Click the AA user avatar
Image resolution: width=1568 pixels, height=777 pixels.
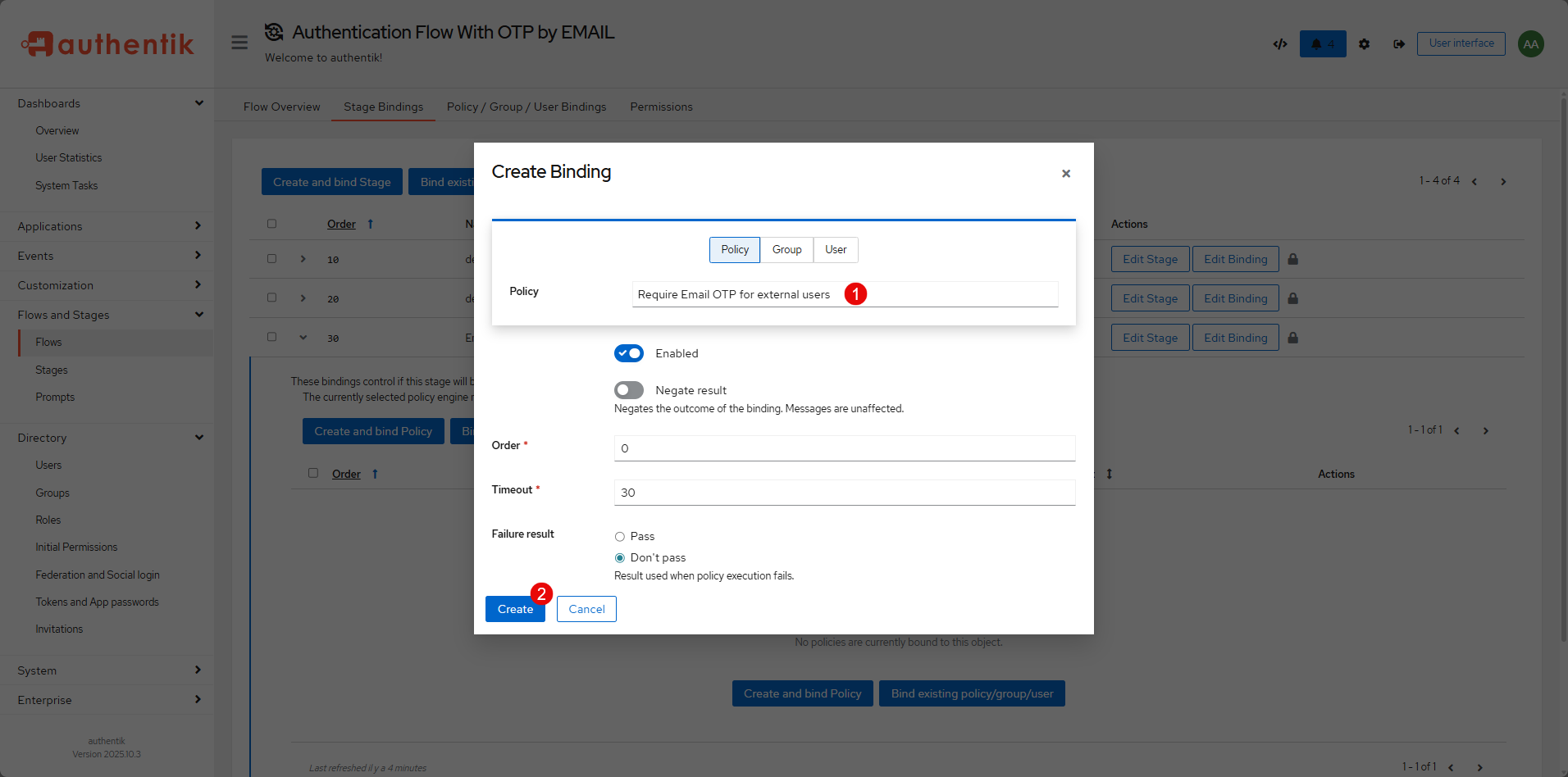1530,44
